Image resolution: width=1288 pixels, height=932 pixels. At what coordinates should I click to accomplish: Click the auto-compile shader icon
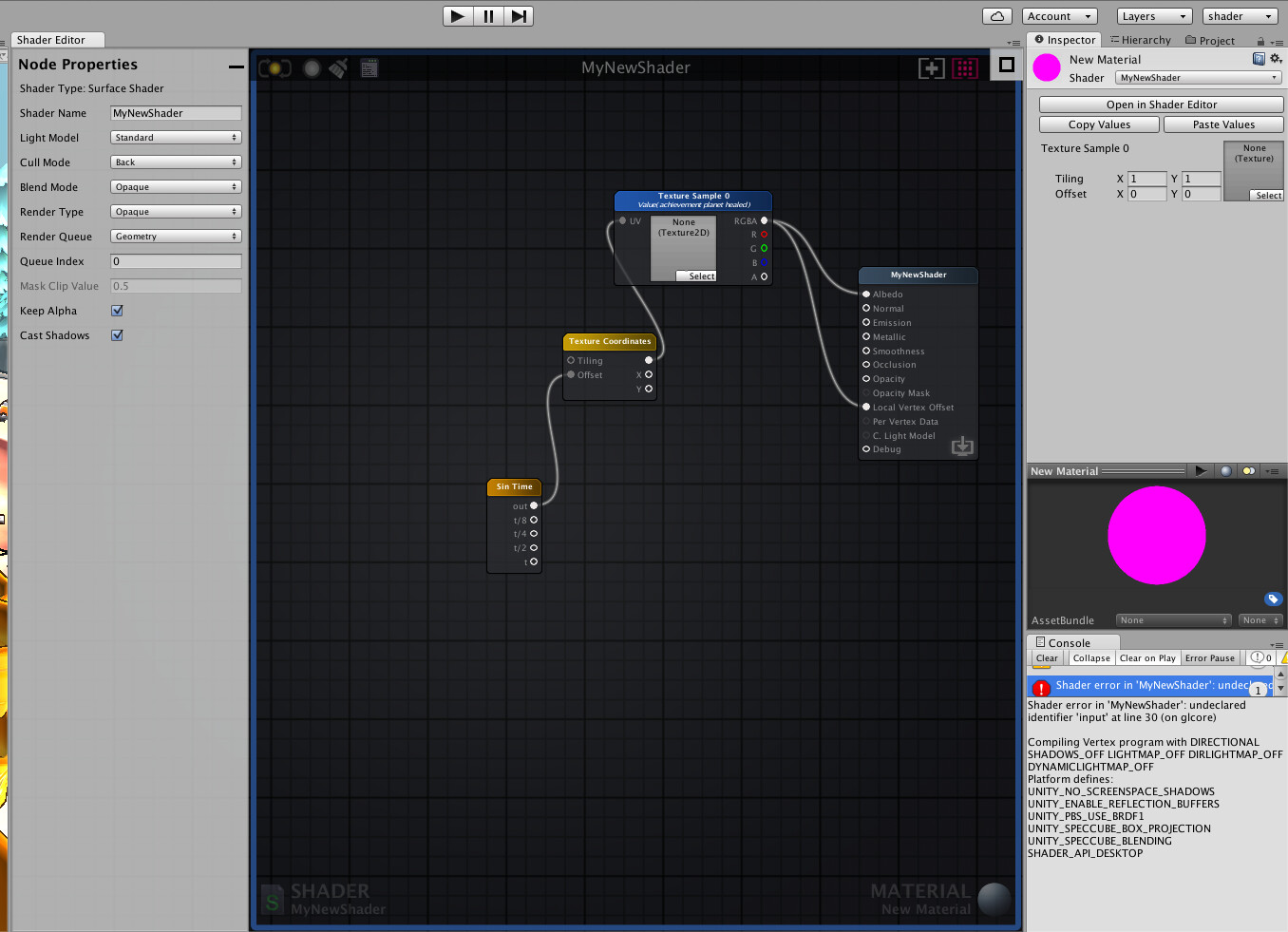(274, 67)
